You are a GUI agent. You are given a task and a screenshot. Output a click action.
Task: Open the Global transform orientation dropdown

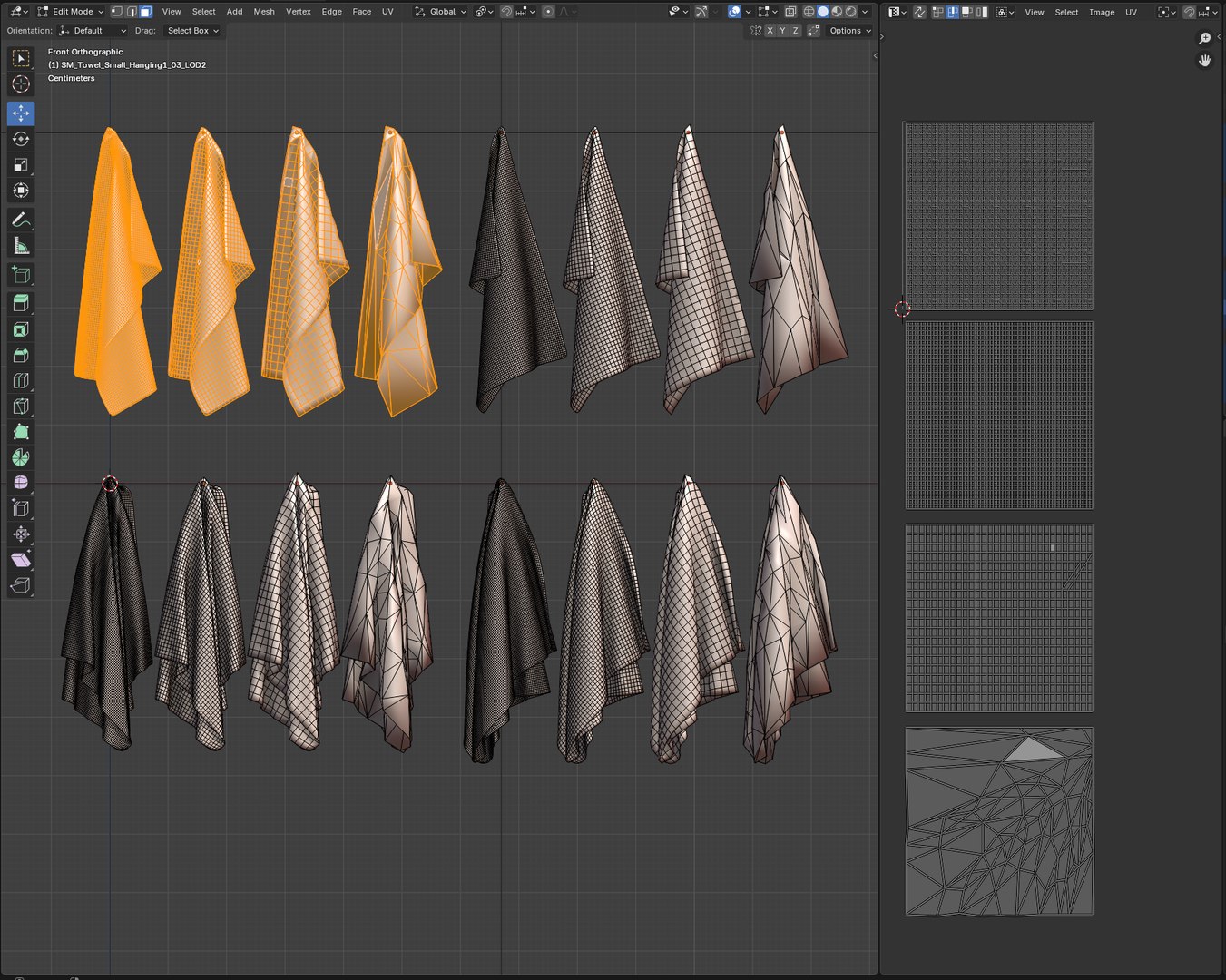click(440, 12)
